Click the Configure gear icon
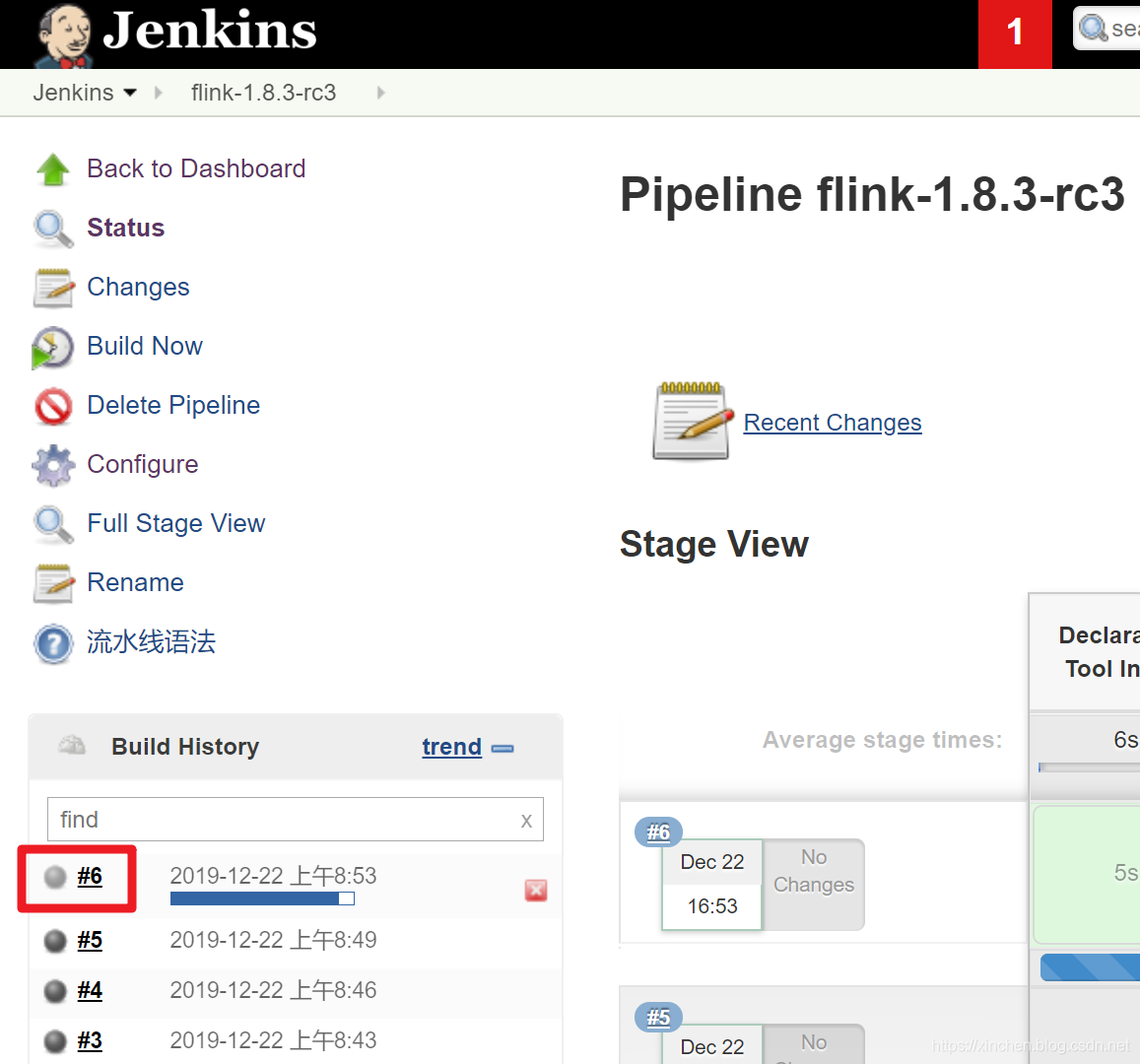The height and width of the screenshot is (1064, 1140). click(53, 465)
